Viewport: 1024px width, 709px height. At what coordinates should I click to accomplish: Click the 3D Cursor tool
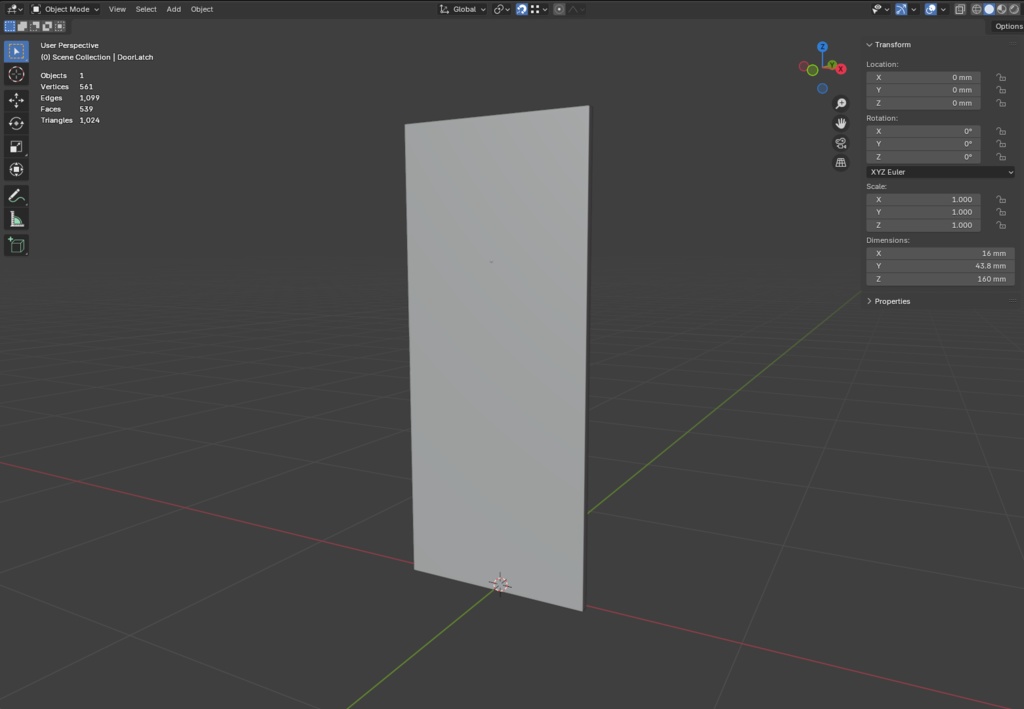pos(16,74)
